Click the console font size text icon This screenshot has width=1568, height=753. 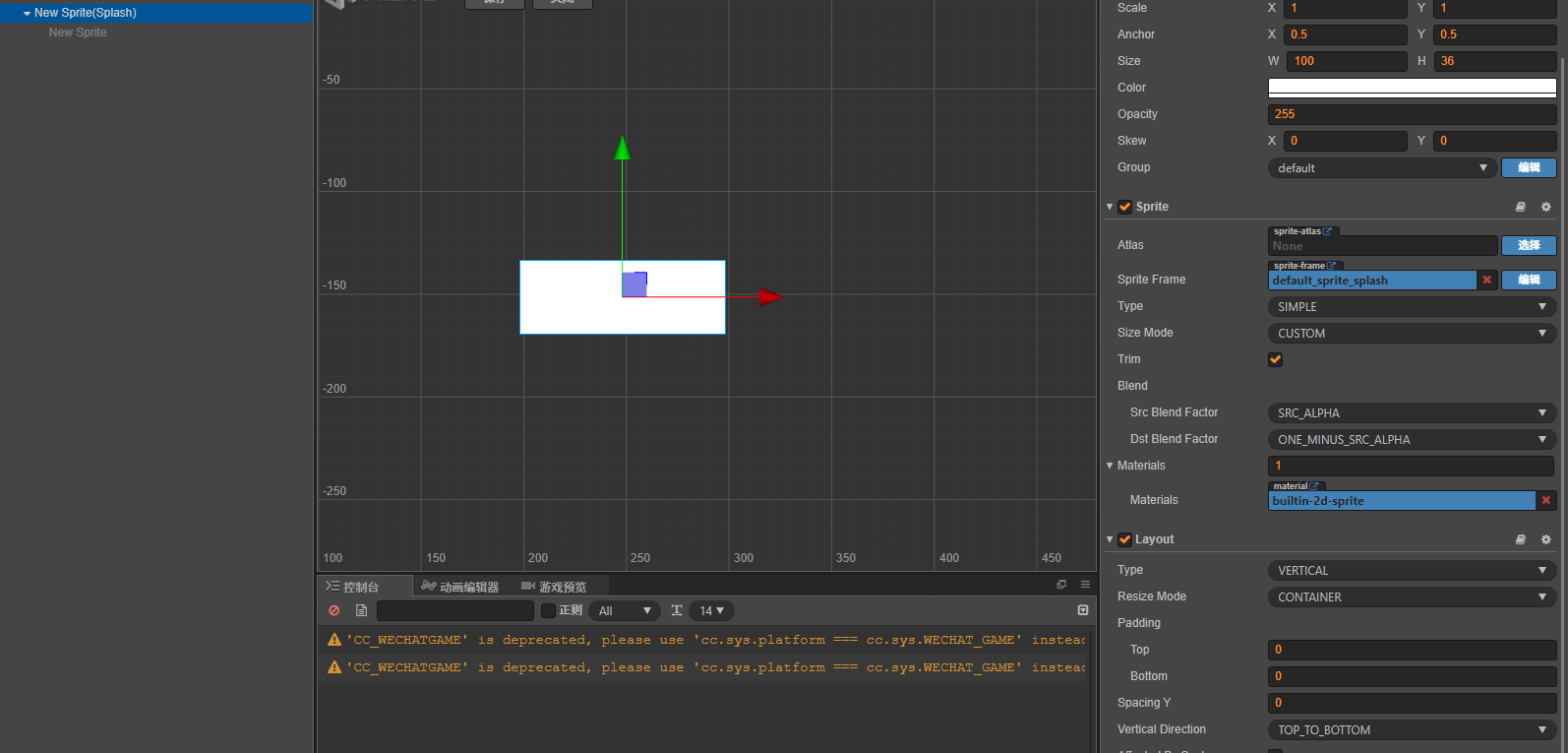tap(677, 610)
